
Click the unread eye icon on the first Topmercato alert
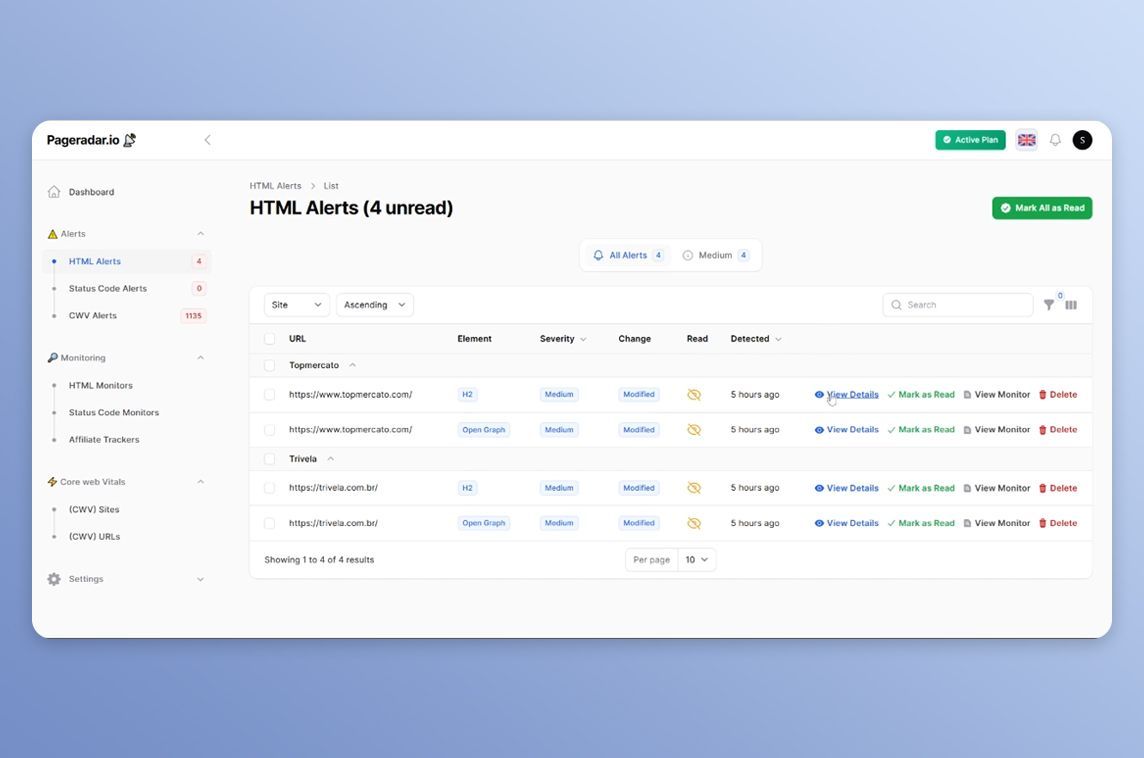[x=695, y=394]
